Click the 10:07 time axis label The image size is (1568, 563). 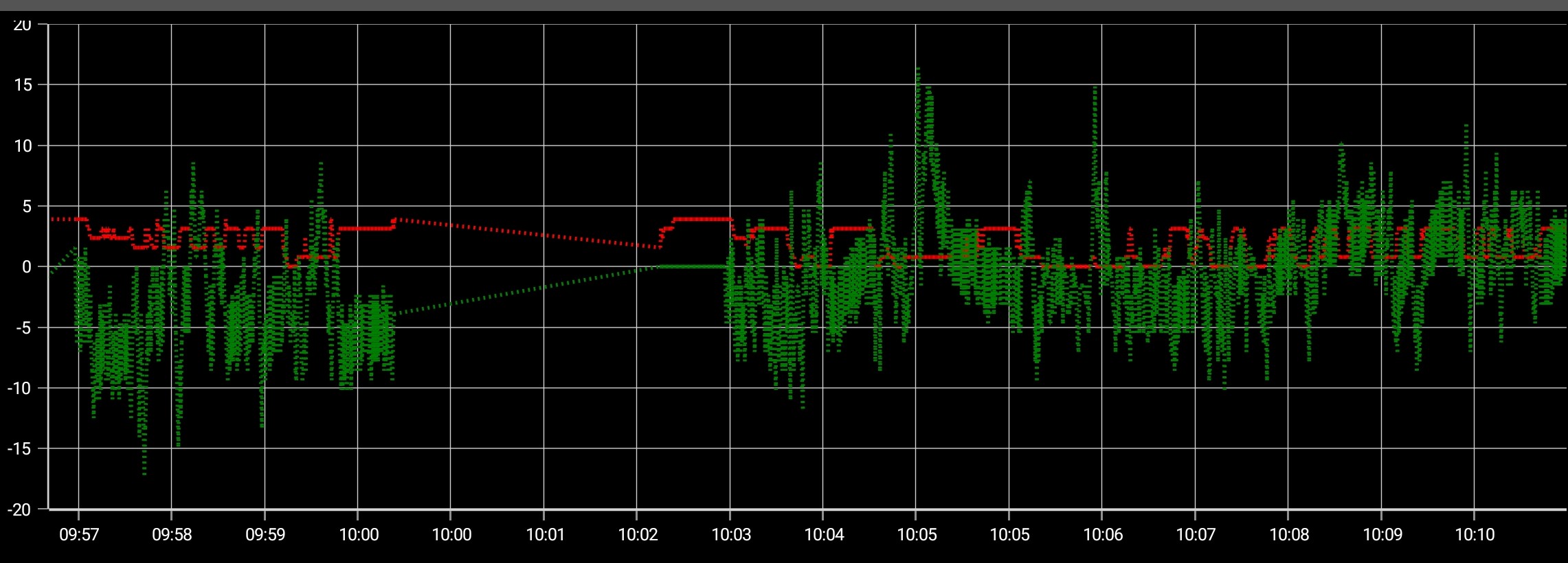click(x=1196, y=535)
